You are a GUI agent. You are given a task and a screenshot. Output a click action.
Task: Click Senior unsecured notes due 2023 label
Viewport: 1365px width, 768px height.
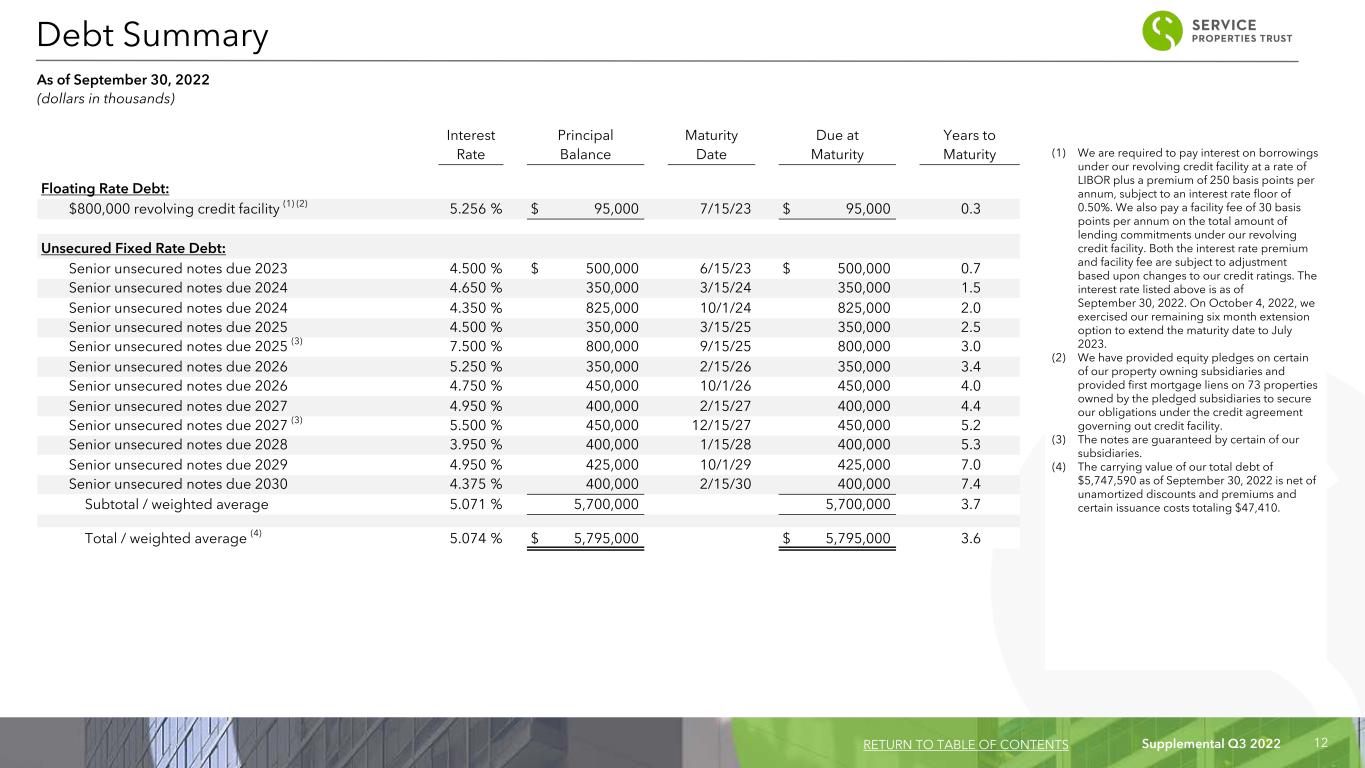click(x=178, y=268)
